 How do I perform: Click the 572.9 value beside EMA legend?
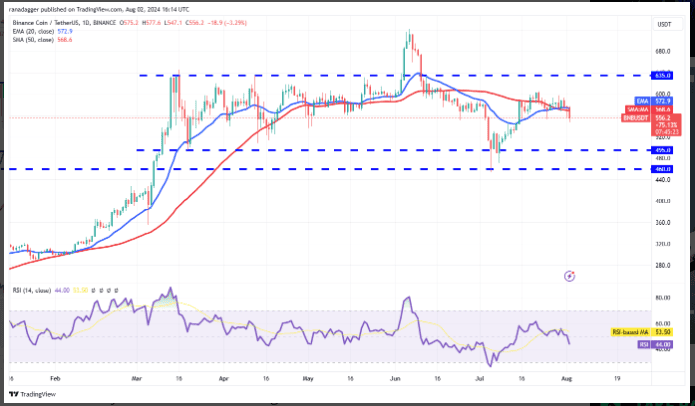65,31
